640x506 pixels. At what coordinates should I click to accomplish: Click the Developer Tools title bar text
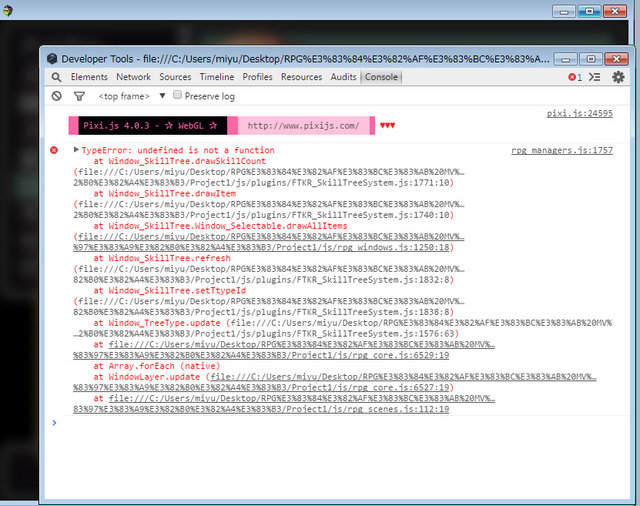pos(305,59)
